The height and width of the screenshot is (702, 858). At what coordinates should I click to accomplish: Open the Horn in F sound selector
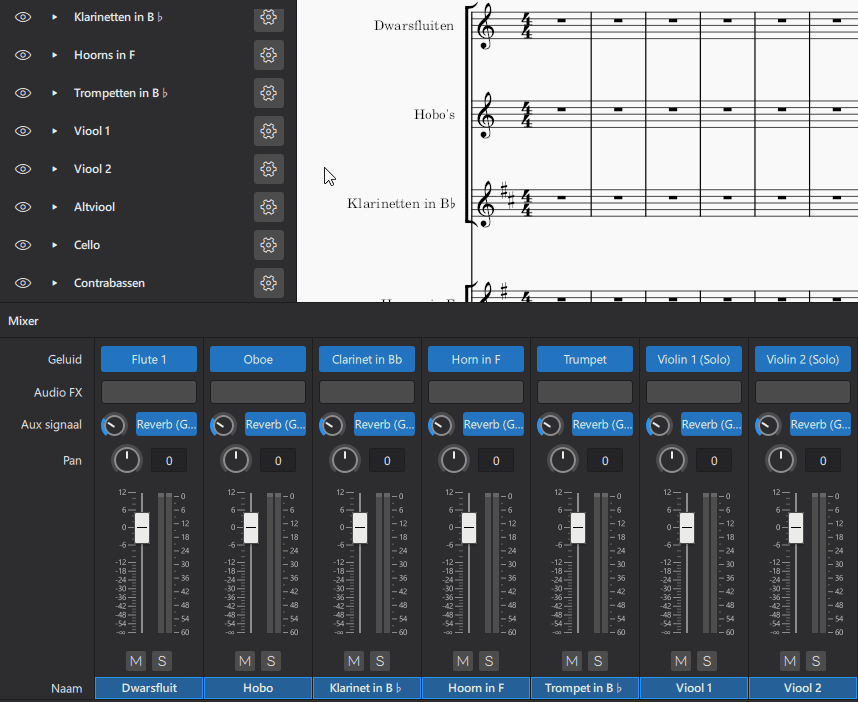click(x=476, y=359)
